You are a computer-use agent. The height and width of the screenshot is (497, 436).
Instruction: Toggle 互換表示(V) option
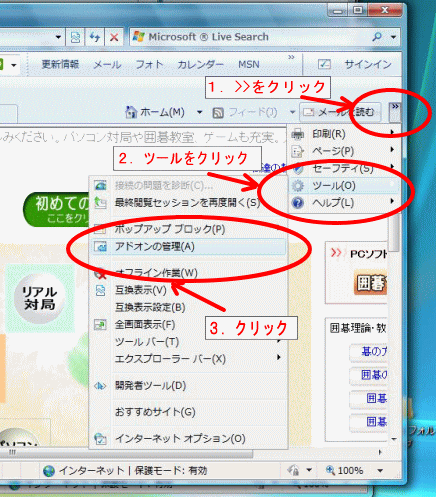(188, 290)
